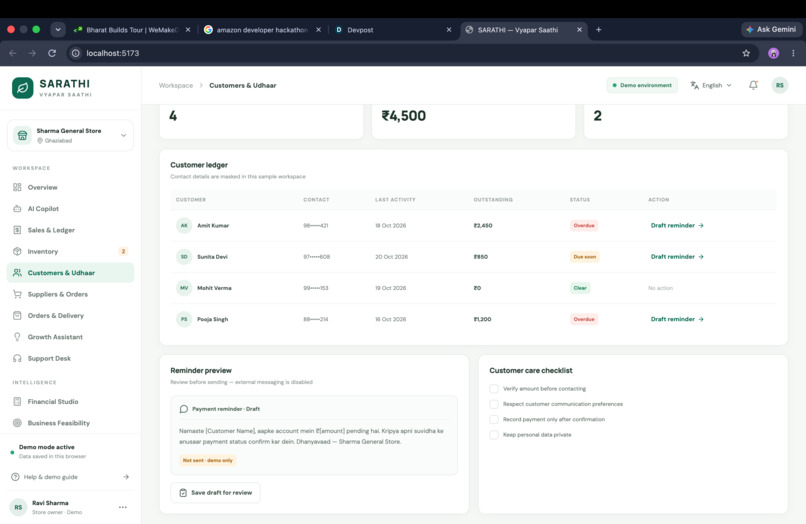
Task: Reload the page with refresh icon
Action: pyautogui.click(x=52, y=53)
